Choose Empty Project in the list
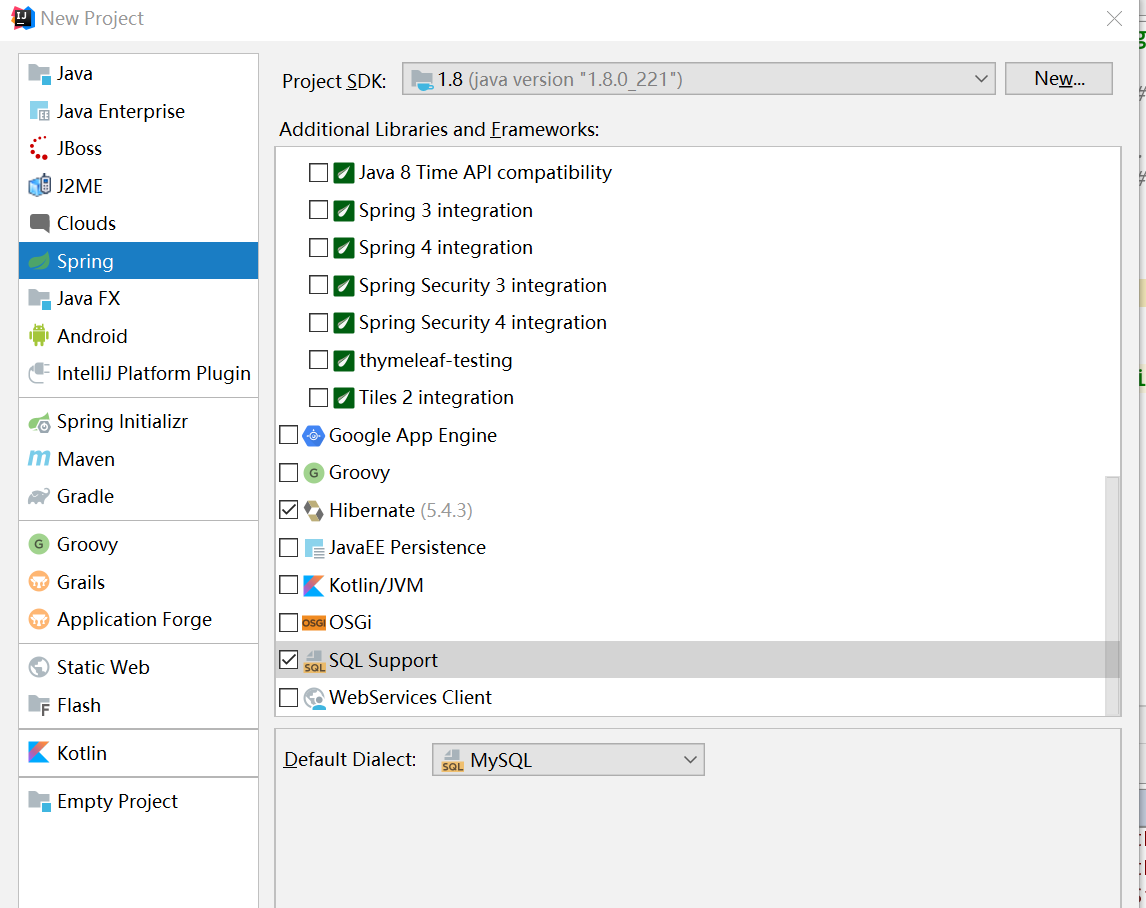The height and width of the screenshot is (908, 1146). point(138,801)
